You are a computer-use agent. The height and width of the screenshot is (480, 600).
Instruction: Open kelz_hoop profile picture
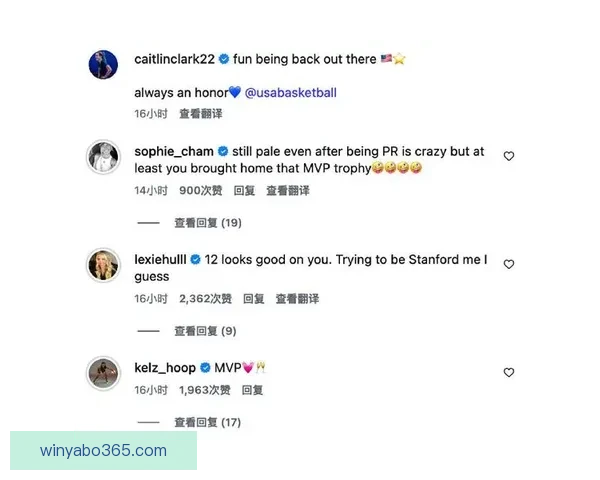103,373
